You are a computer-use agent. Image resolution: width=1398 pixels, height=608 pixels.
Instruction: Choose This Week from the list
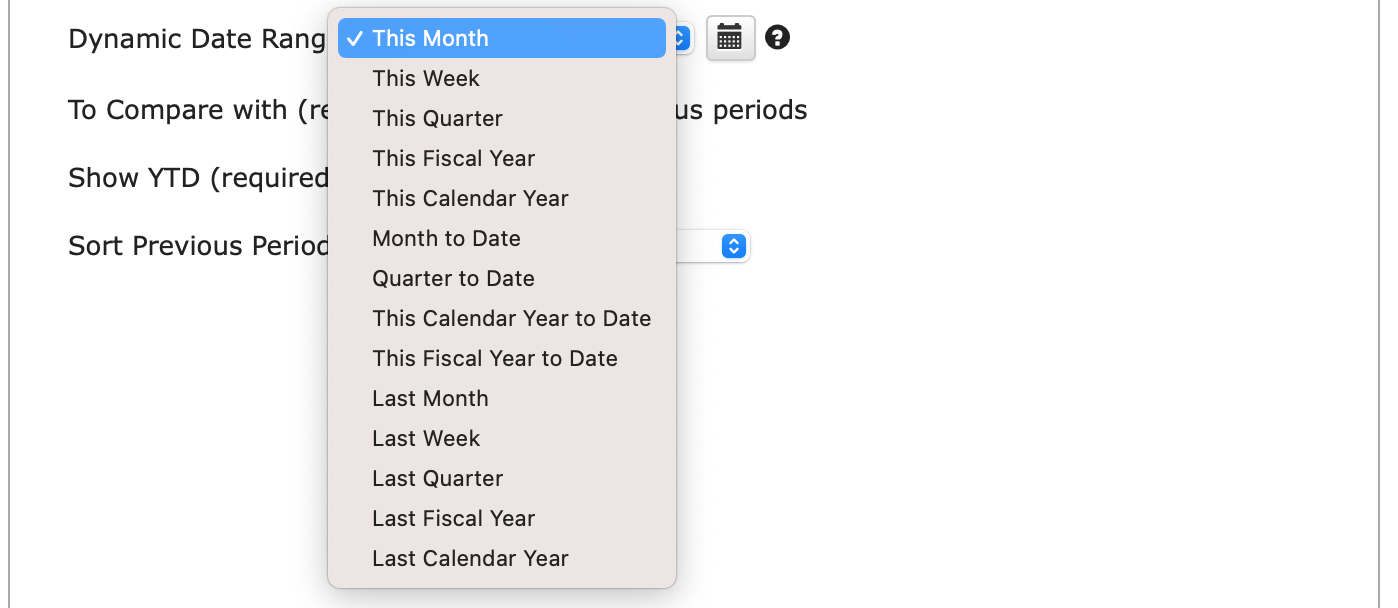[x=502, y=78]
